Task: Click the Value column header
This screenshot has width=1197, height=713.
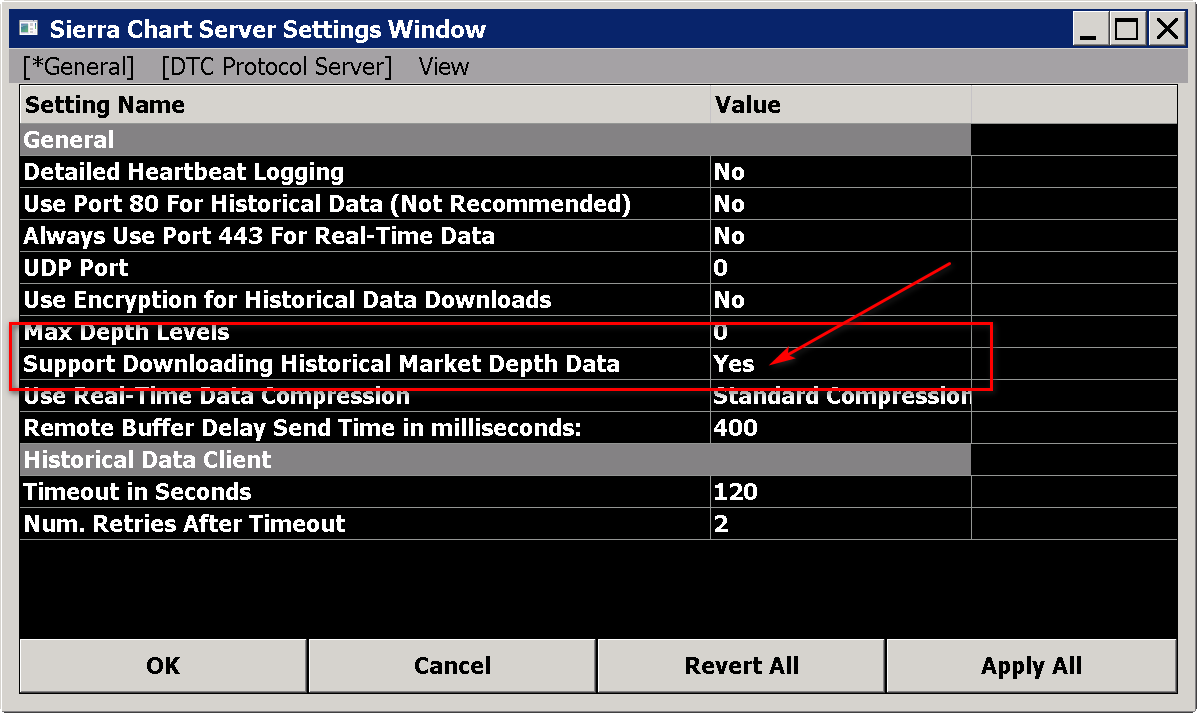Action: (x=840, y=105)
